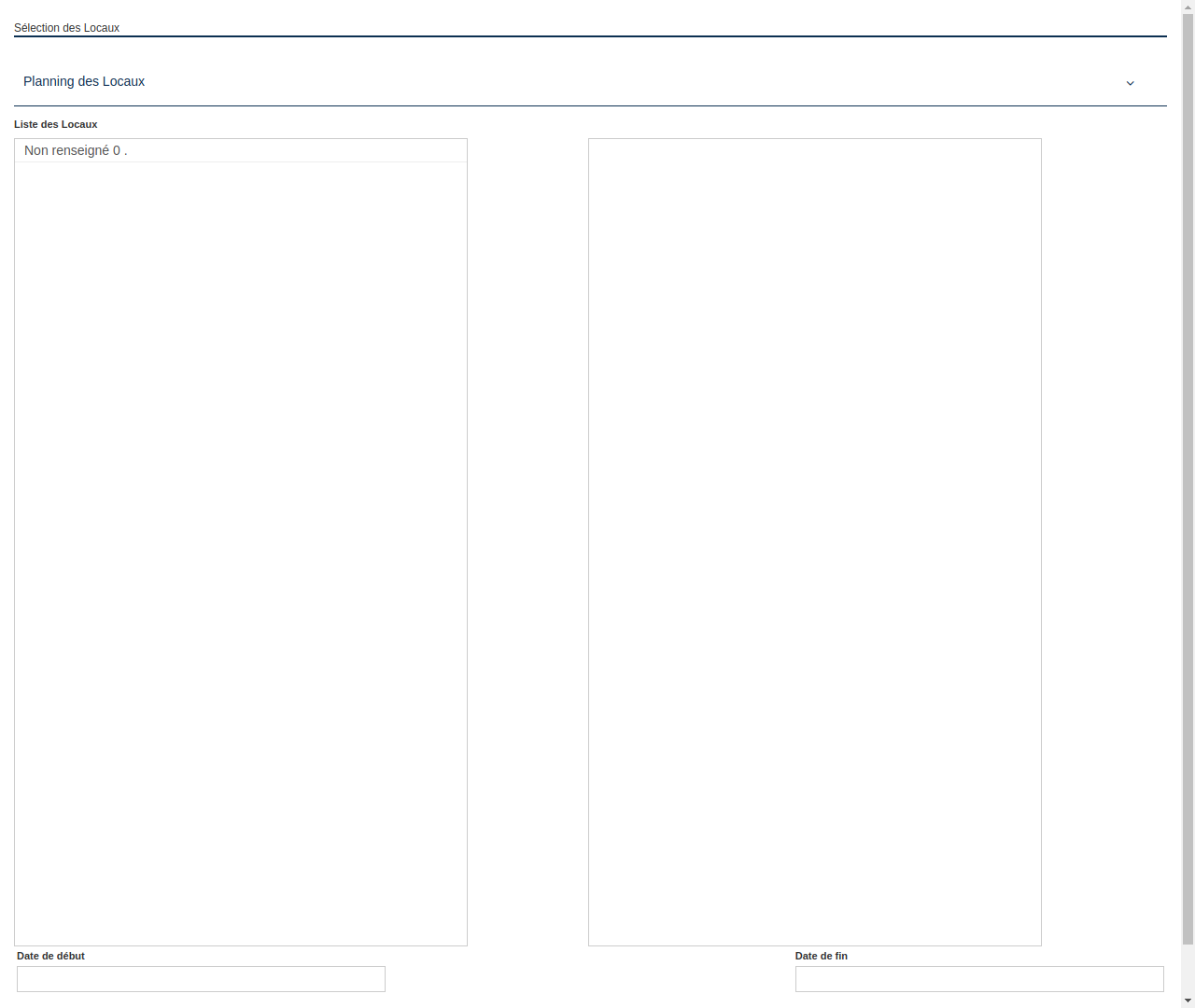
Task: Select the right locaux list panel
Action: click(x=814, y=541)
